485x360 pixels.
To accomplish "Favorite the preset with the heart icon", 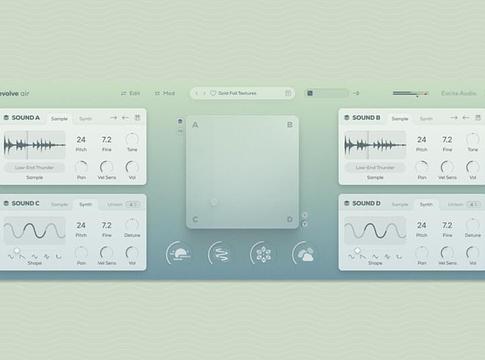I will click(213, 93).
